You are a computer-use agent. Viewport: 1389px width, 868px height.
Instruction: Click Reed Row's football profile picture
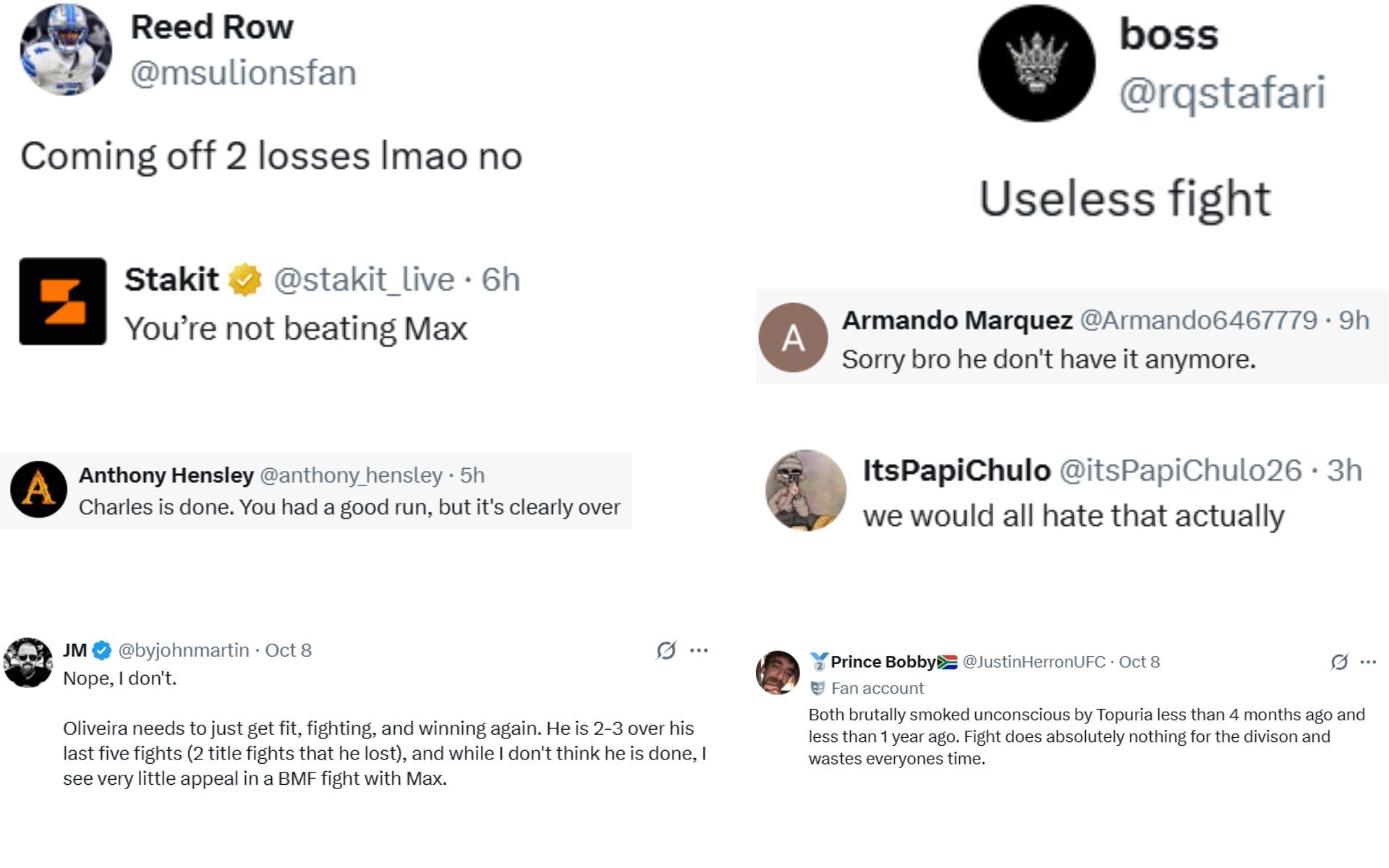[x=66, y=49]
